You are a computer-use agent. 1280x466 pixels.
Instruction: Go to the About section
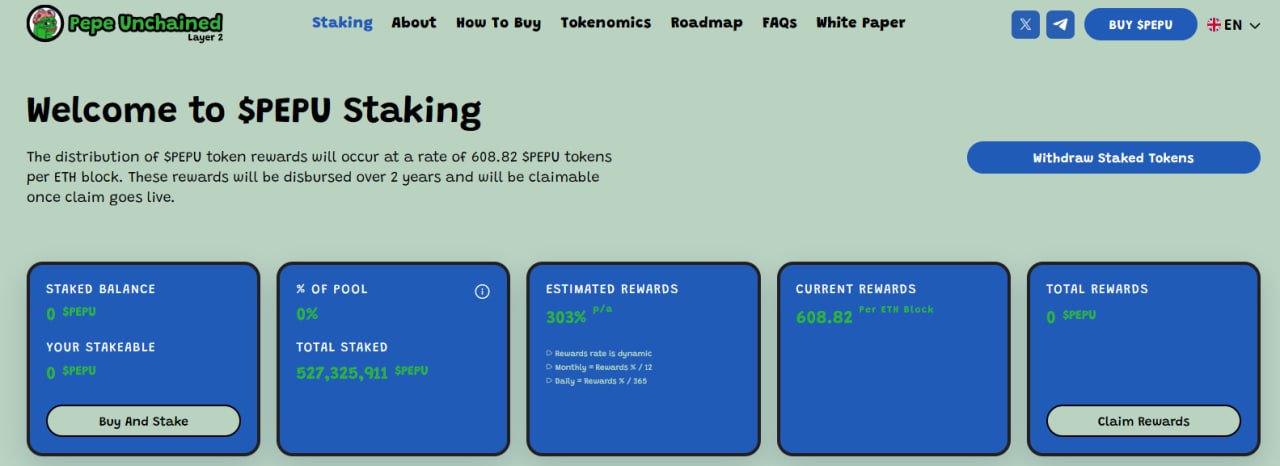tap(414, 22)
